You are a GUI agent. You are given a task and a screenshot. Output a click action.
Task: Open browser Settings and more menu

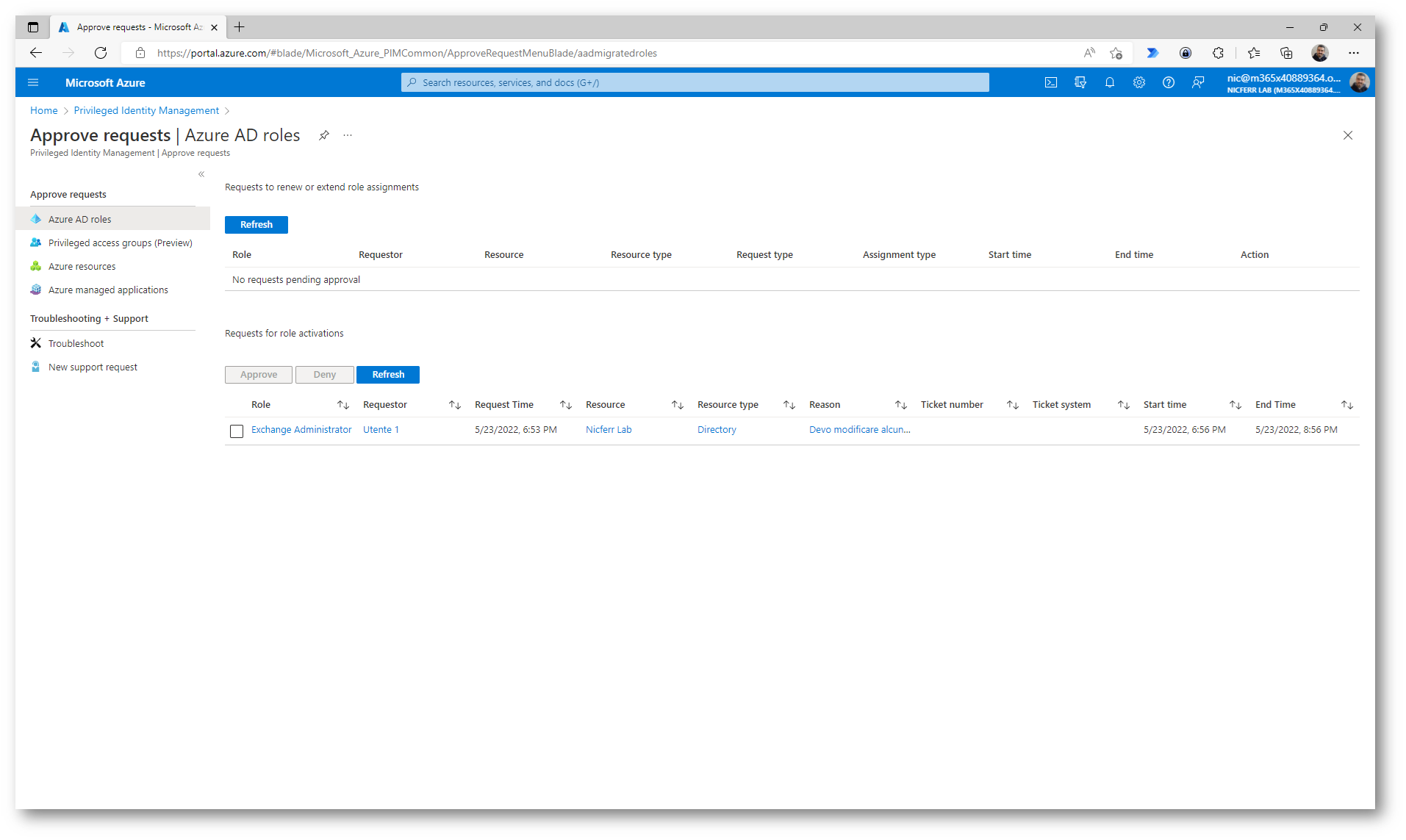pos(1354,53)
